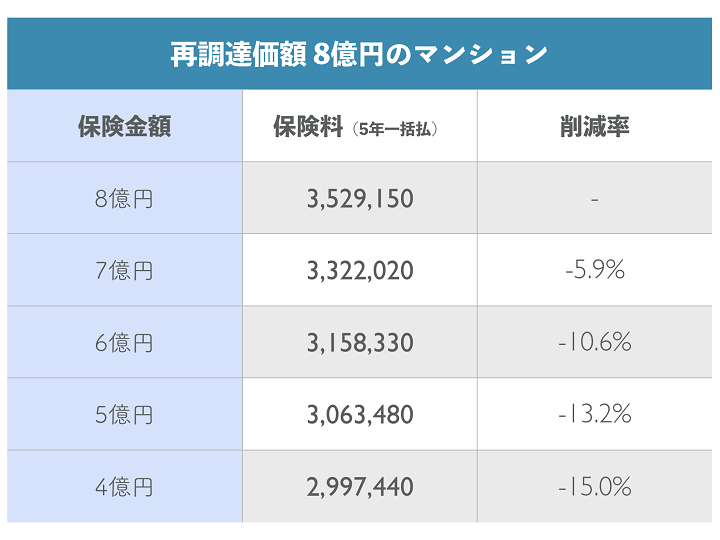Click the 7億円 row label
The height and width of the screenshot is (540, 720).
click(x=124, y=271)
